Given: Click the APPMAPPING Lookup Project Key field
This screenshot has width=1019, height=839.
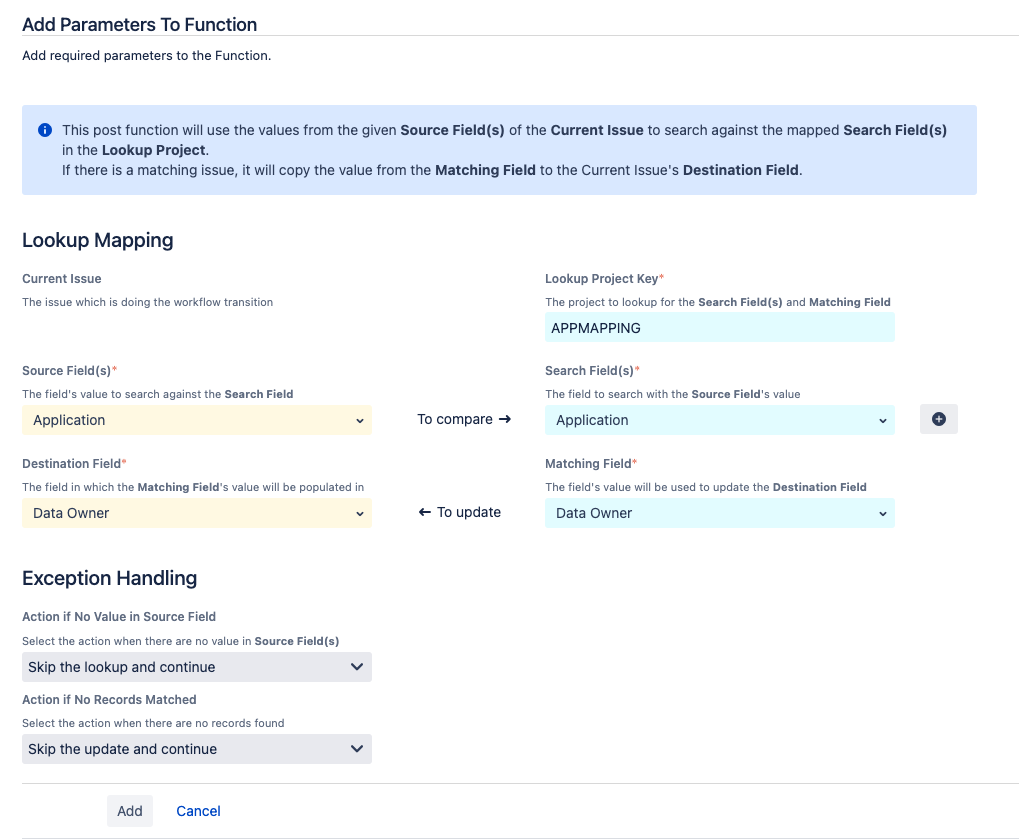Looking at the screenshot, I should click(x=720, y=327).
